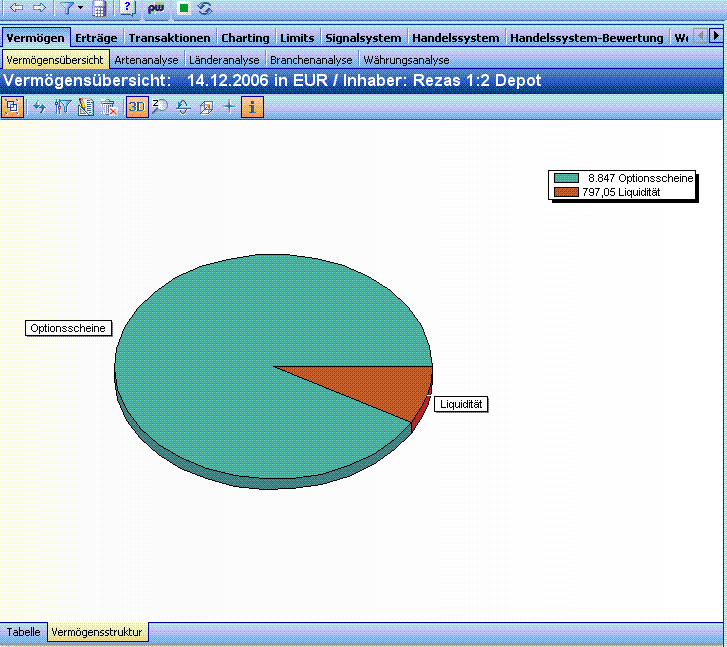The height and width of the screenshot is (647, 727).
Task: Open the Charting tab
Action: pos(245,38)
